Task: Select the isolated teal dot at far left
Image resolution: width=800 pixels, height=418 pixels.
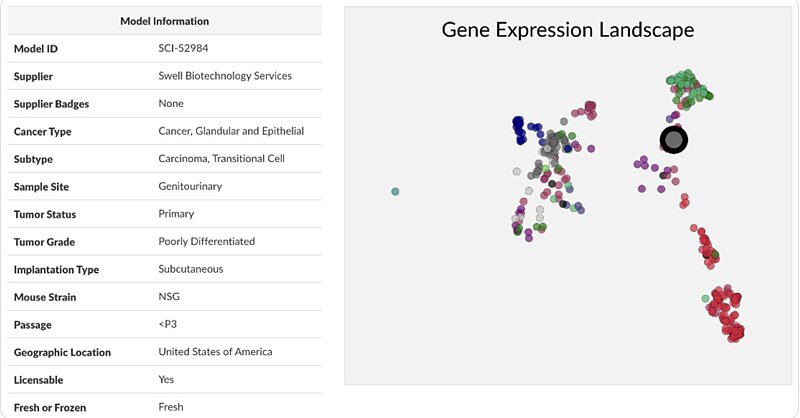Action: (395, 191)
